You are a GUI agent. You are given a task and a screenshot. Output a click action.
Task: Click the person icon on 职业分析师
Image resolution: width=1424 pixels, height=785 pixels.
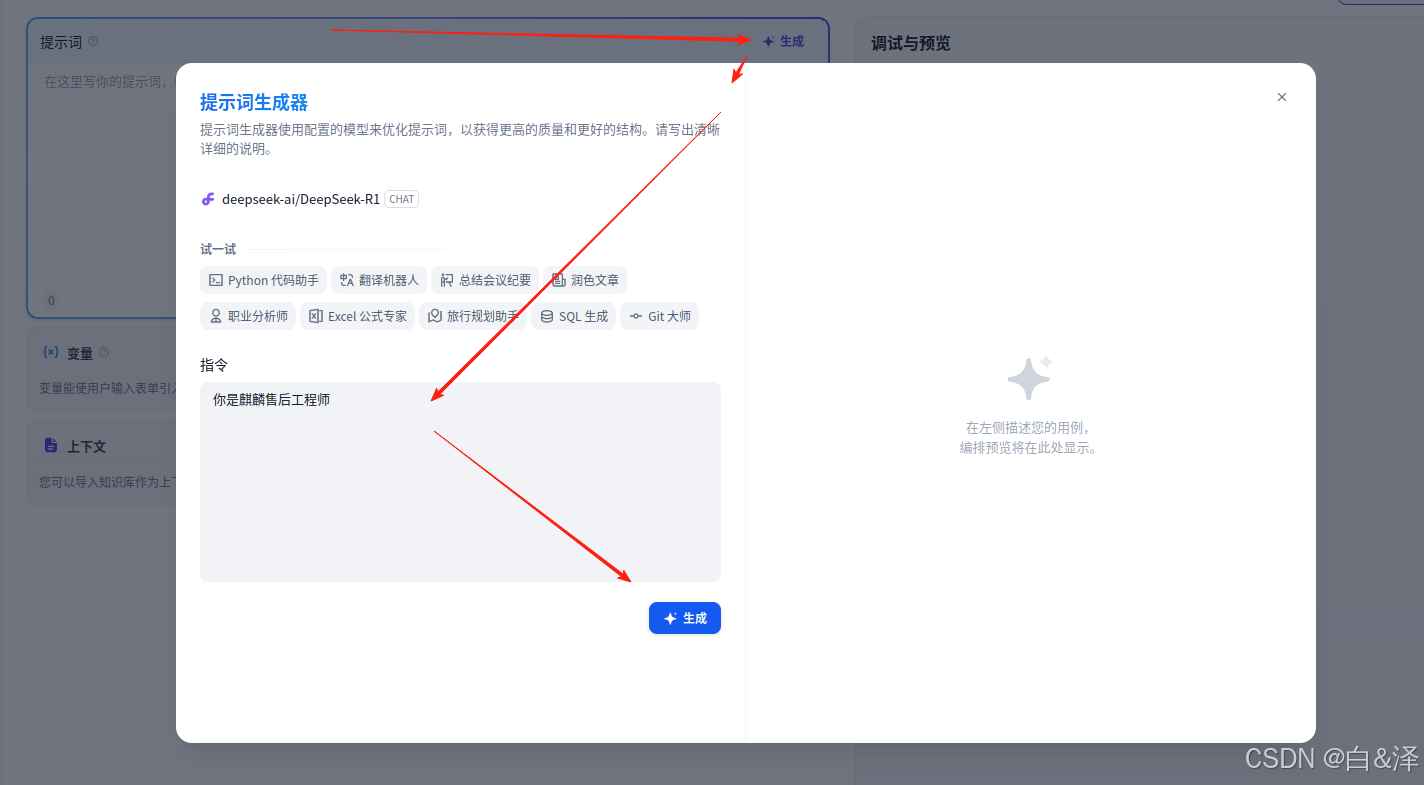coord(215,316)
